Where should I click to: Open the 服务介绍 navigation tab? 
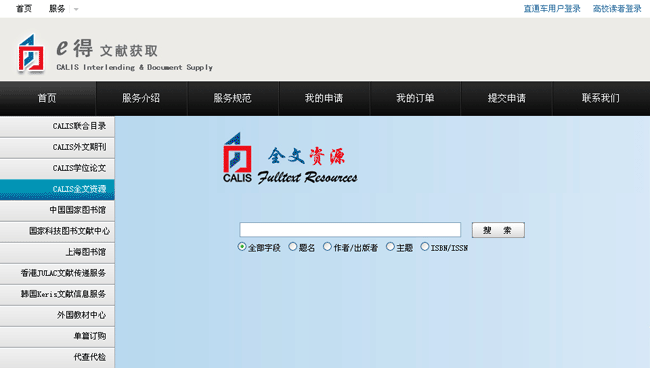point(141,98)
